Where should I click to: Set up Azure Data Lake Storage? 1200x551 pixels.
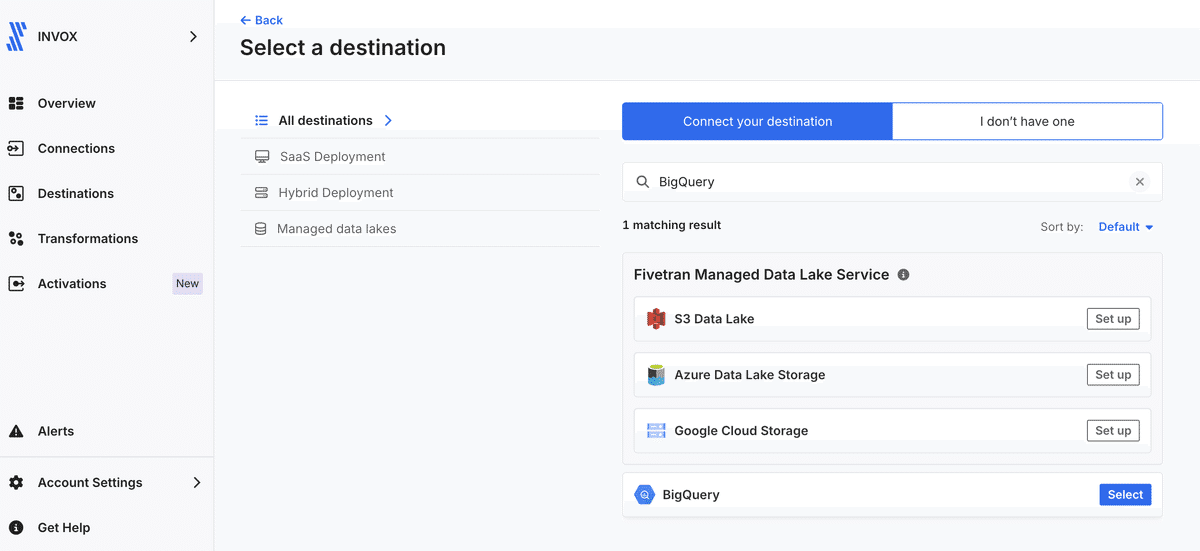pyautogui.click(x=1113, y=375)
